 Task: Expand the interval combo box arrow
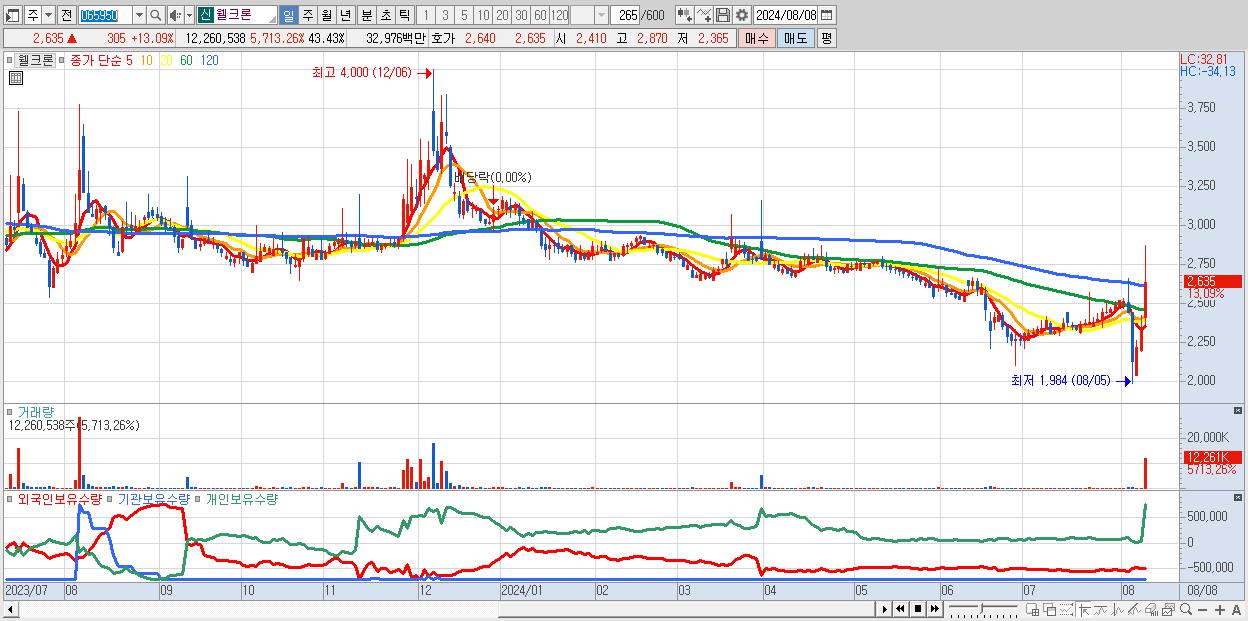pos(601,15)
